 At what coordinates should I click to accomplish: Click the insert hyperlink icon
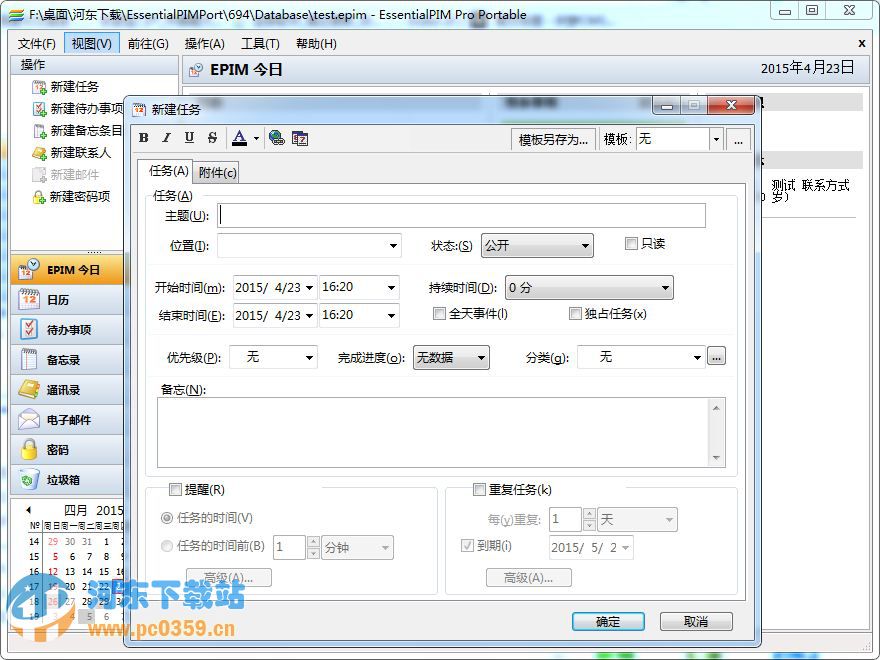pos(277,138)
